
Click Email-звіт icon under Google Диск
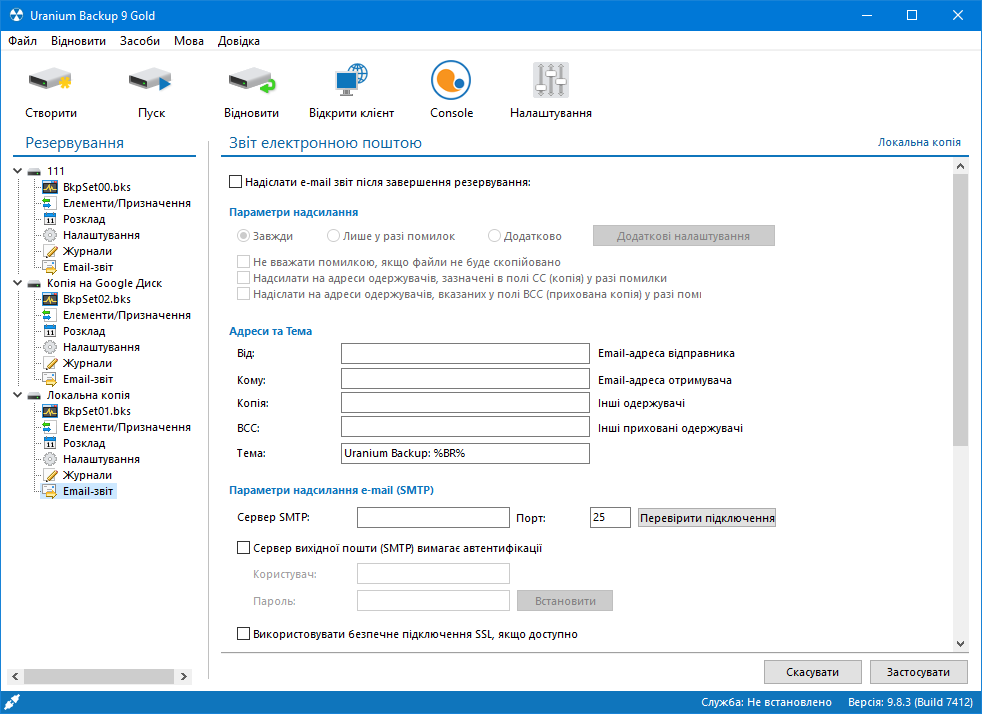tap(49, 380)
